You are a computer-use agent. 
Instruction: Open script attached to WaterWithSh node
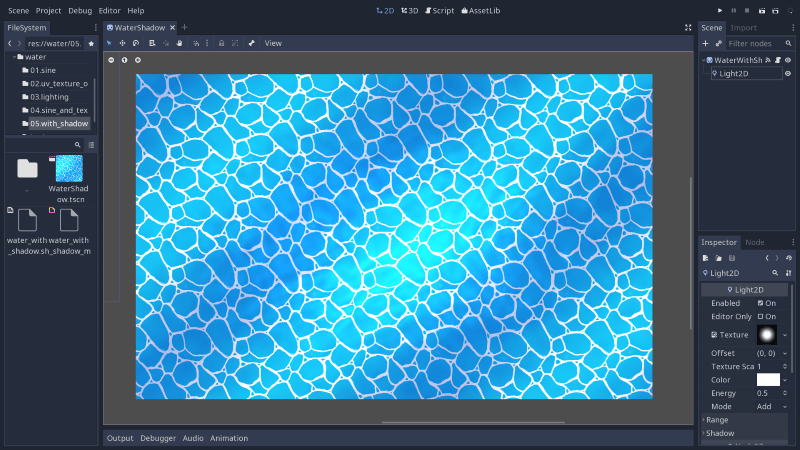point(778,60)
